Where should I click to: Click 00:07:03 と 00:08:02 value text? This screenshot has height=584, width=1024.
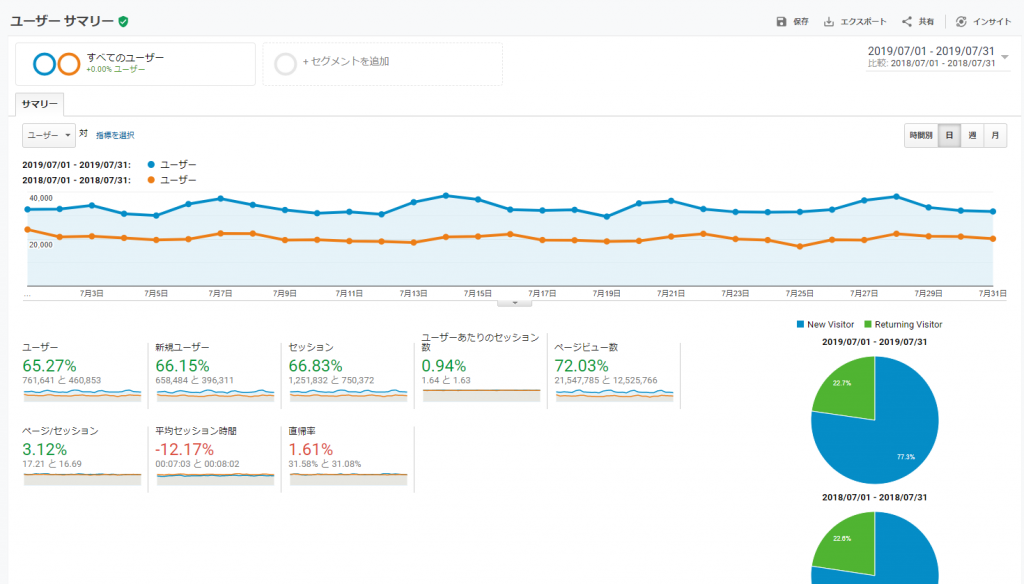(197, 464)
